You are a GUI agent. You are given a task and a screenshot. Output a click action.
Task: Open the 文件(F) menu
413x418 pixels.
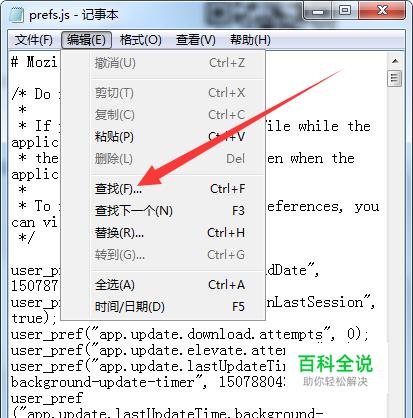(x=34, y=40)
